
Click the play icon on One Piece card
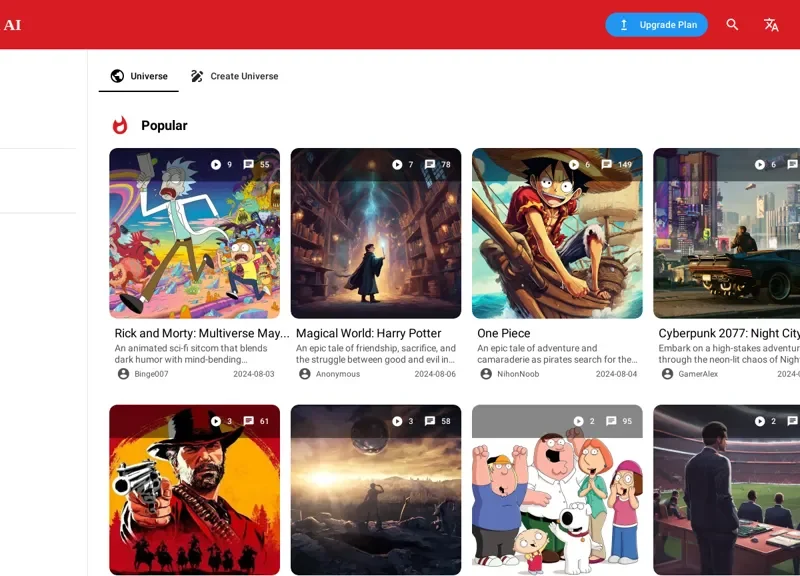tap(573, 164)
